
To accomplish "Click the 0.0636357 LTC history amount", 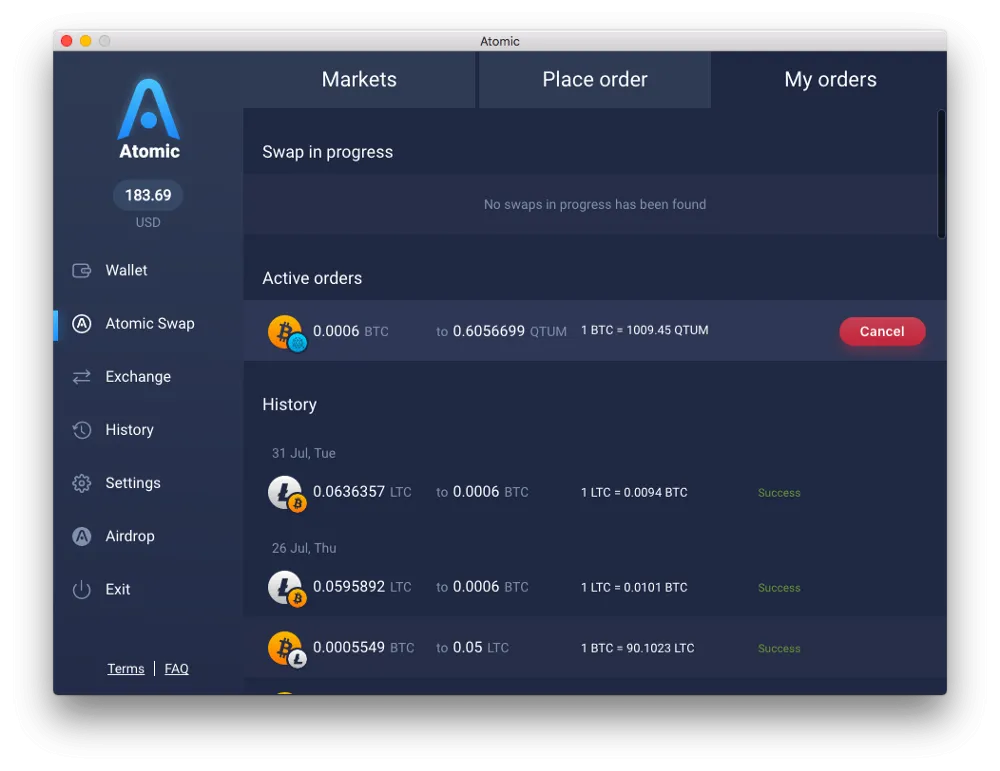I will [x=362, y=492].
